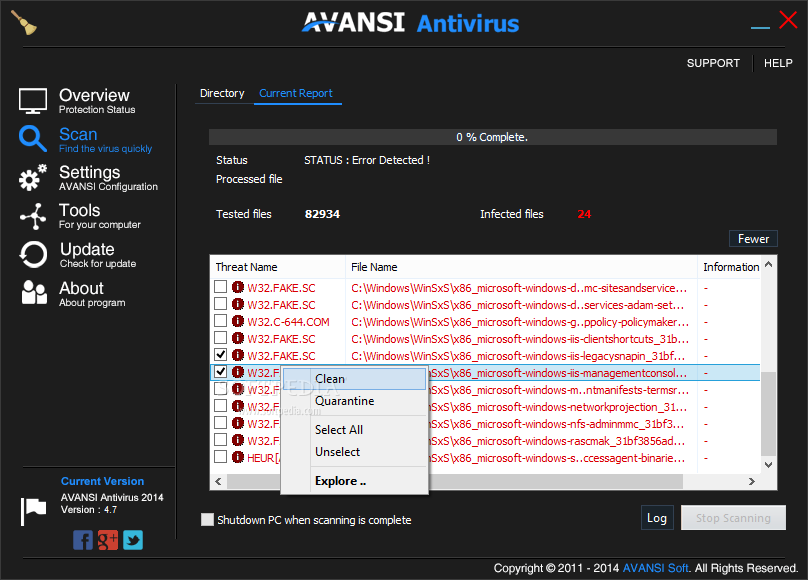Viewport: 808px width, 580px height.
Task: Click the Stop Scanning button
Action: 733,518
